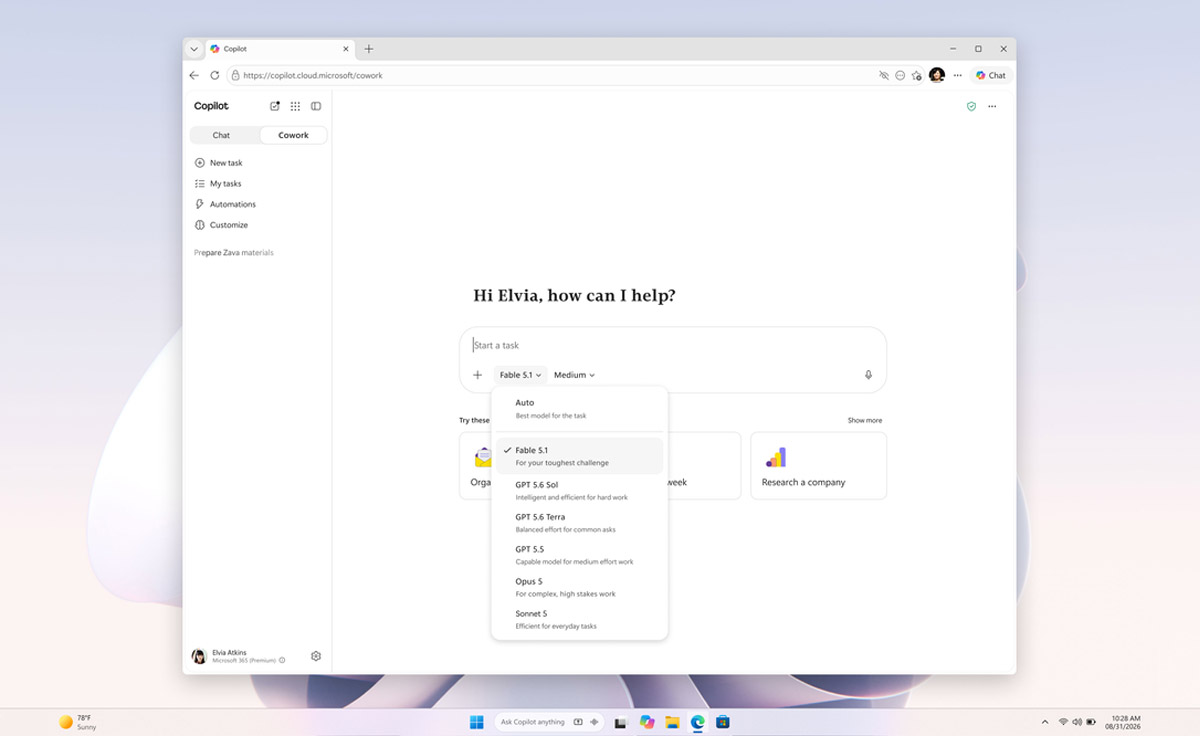
Task: Select the Cowork tab
Action: [293, 135]
